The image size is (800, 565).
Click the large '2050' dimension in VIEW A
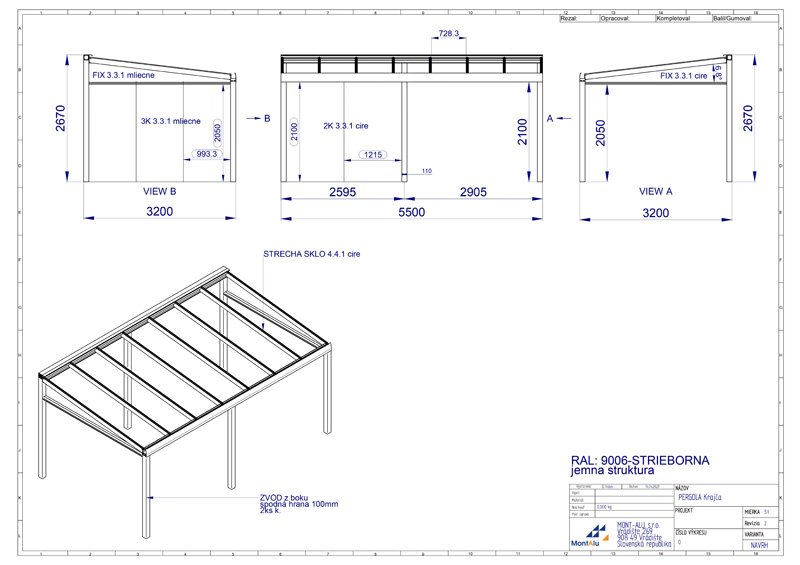coord(601,133)
